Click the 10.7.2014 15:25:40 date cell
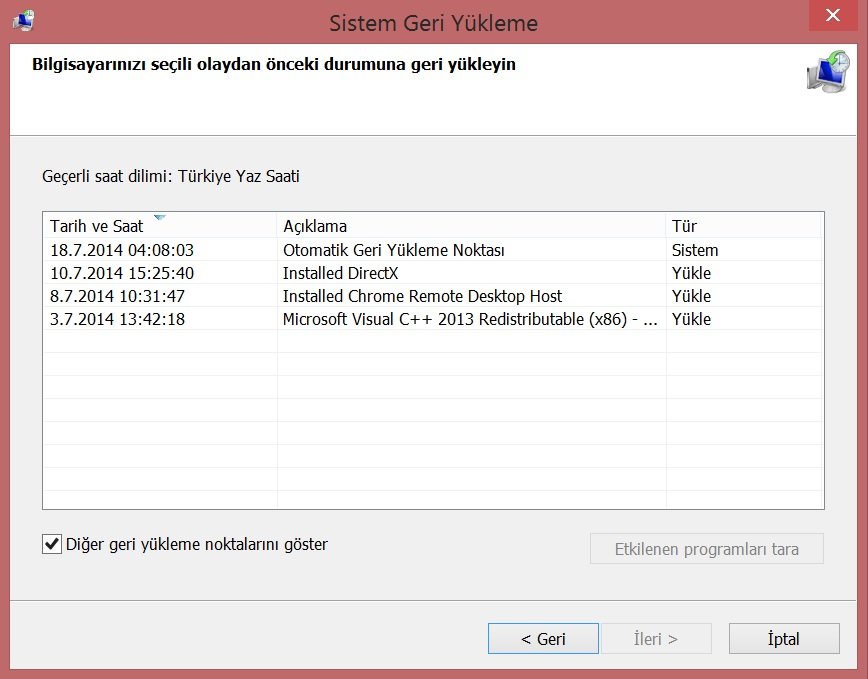Screen dimensions: 868x679 click(122, 273)
